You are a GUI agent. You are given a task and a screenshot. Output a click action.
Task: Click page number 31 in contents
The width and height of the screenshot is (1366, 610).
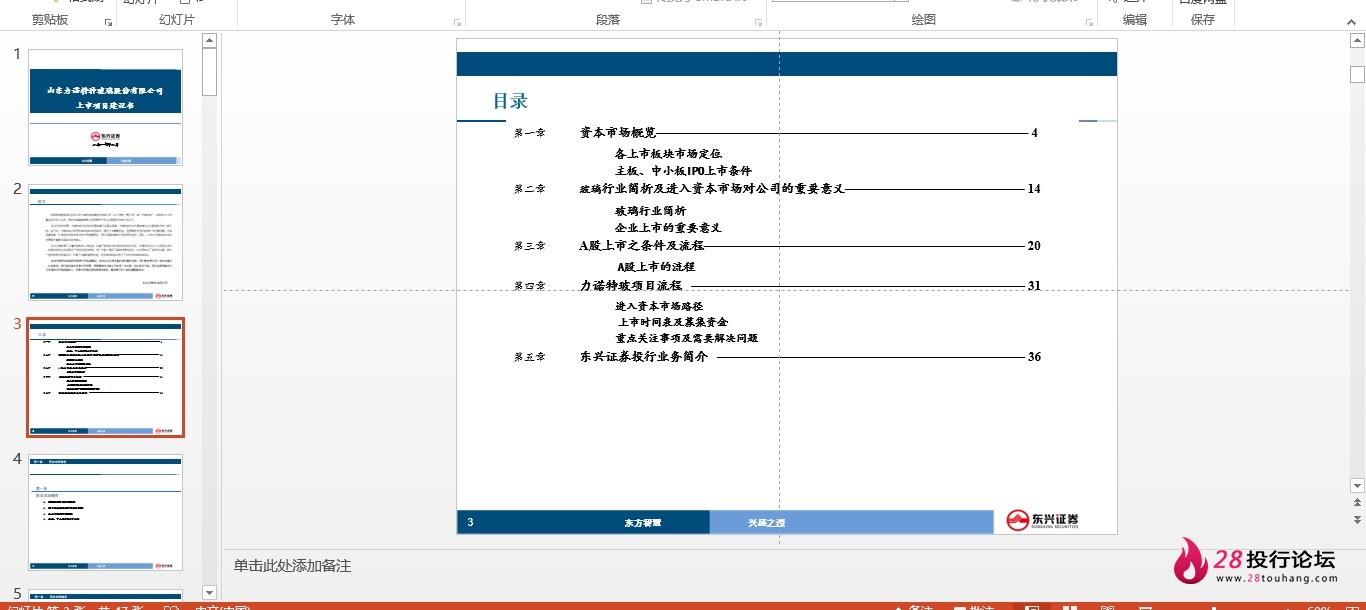pyautogui.click(x=1034, y=286)
